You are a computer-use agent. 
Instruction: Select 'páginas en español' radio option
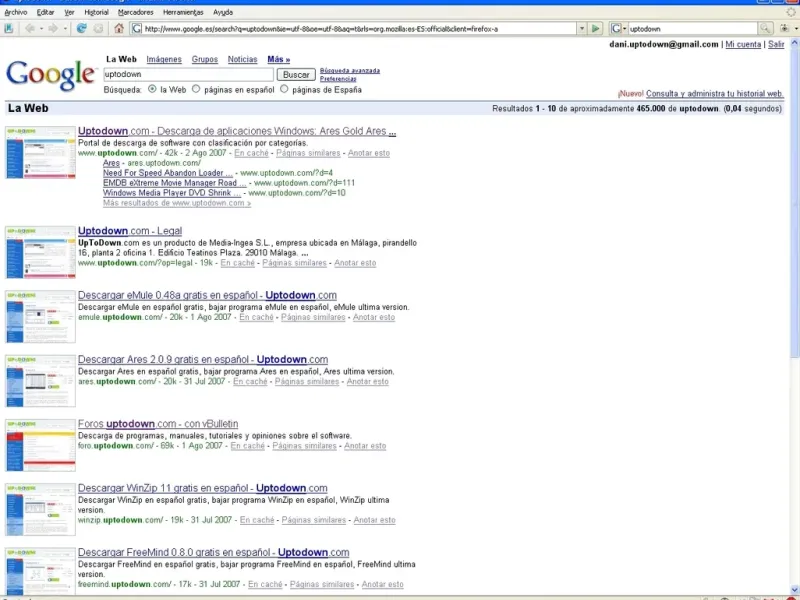[196, 89]
